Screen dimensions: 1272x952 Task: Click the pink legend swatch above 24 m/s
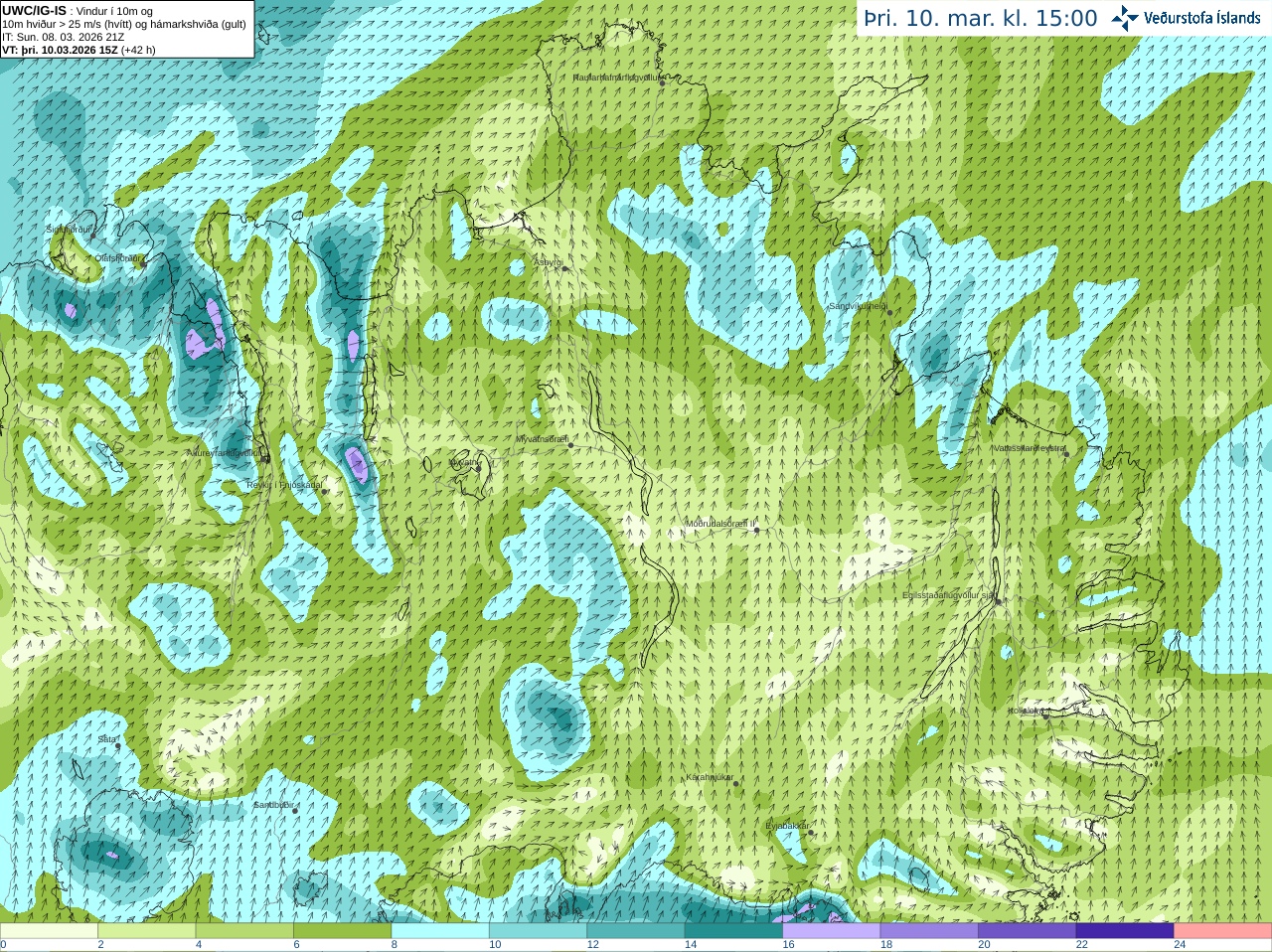point(1223,931)
